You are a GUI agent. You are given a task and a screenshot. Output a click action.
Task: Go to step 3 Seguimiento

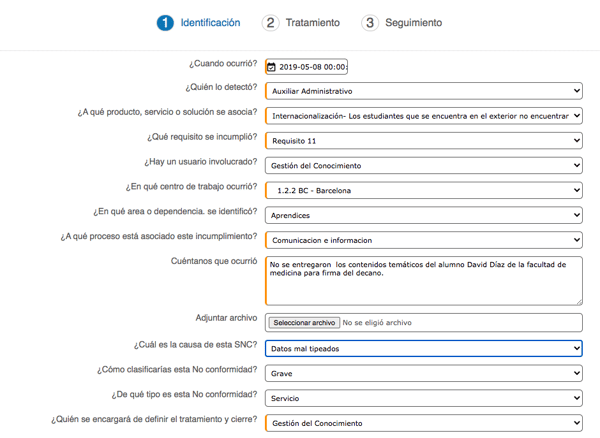coord(412,22)
